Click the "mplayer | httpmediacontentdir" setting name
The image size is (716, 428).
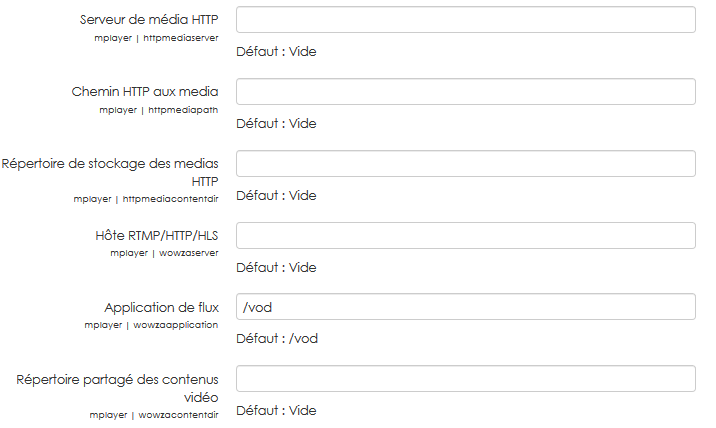pos(145,198)
